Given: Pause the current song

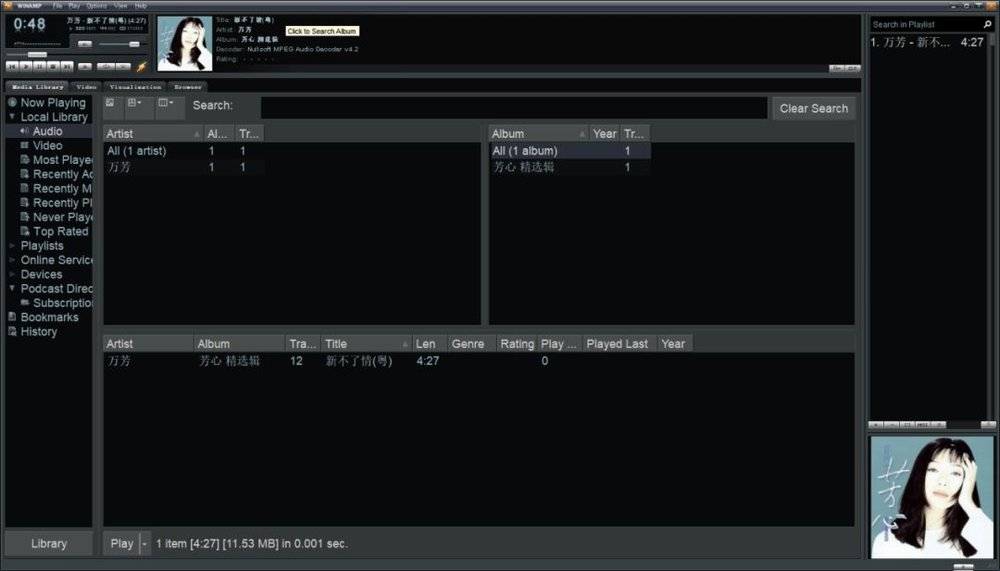Looking at the screenshot, I should [x=40, y=66].
